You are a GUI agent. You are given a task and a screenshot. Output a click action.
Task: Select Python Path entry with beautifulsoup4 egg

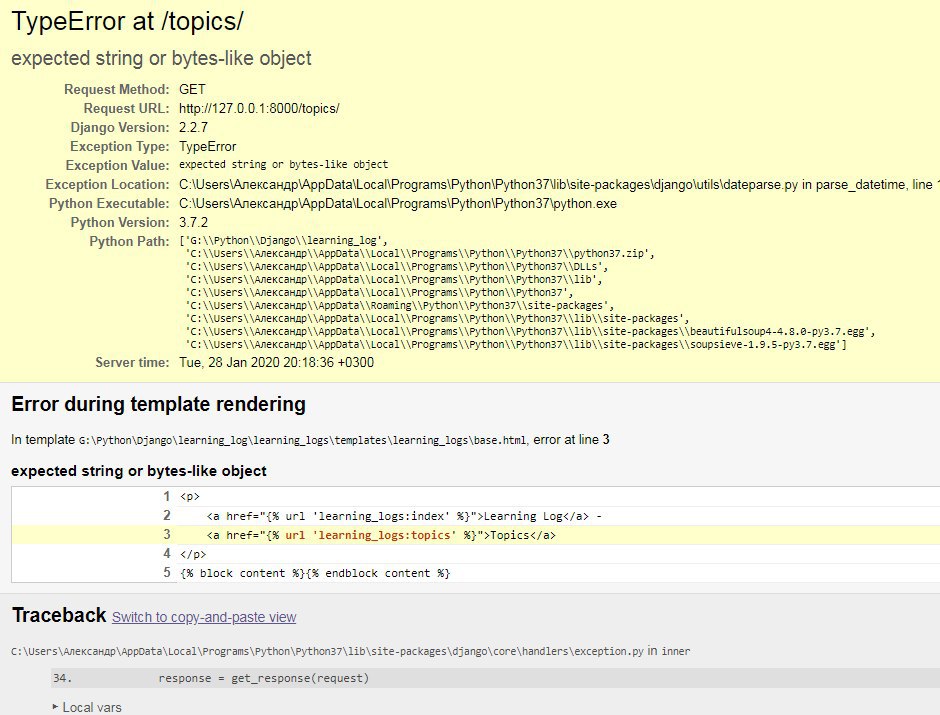click(530, 331)
